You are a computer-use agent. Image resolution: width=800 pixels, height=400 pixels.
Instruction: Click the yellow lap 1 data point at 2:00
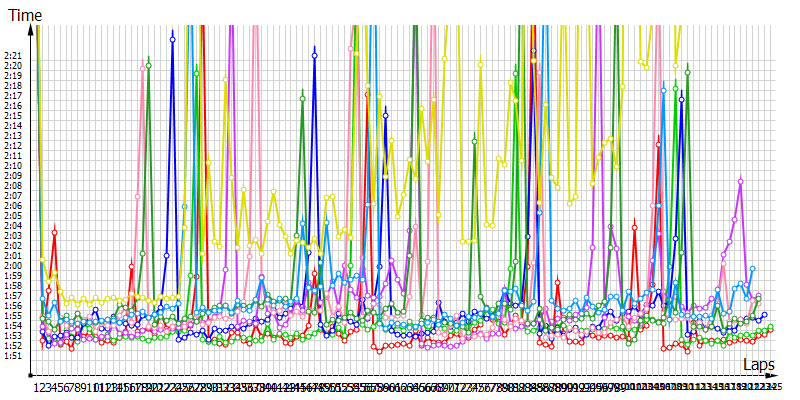[x=42, y=258]
